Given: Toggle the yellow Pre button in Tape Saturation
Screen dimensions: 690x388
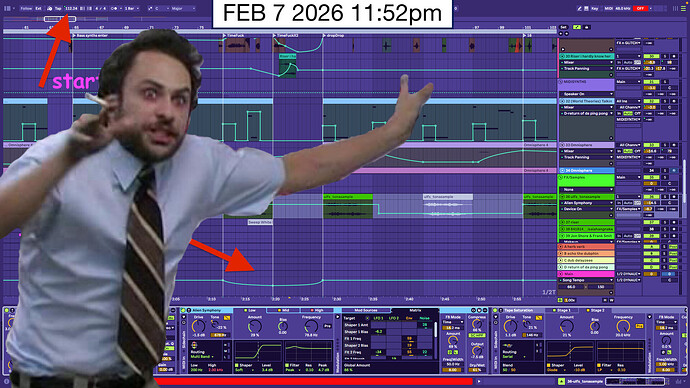Looking at the screenshot, I should click(639, 326).
